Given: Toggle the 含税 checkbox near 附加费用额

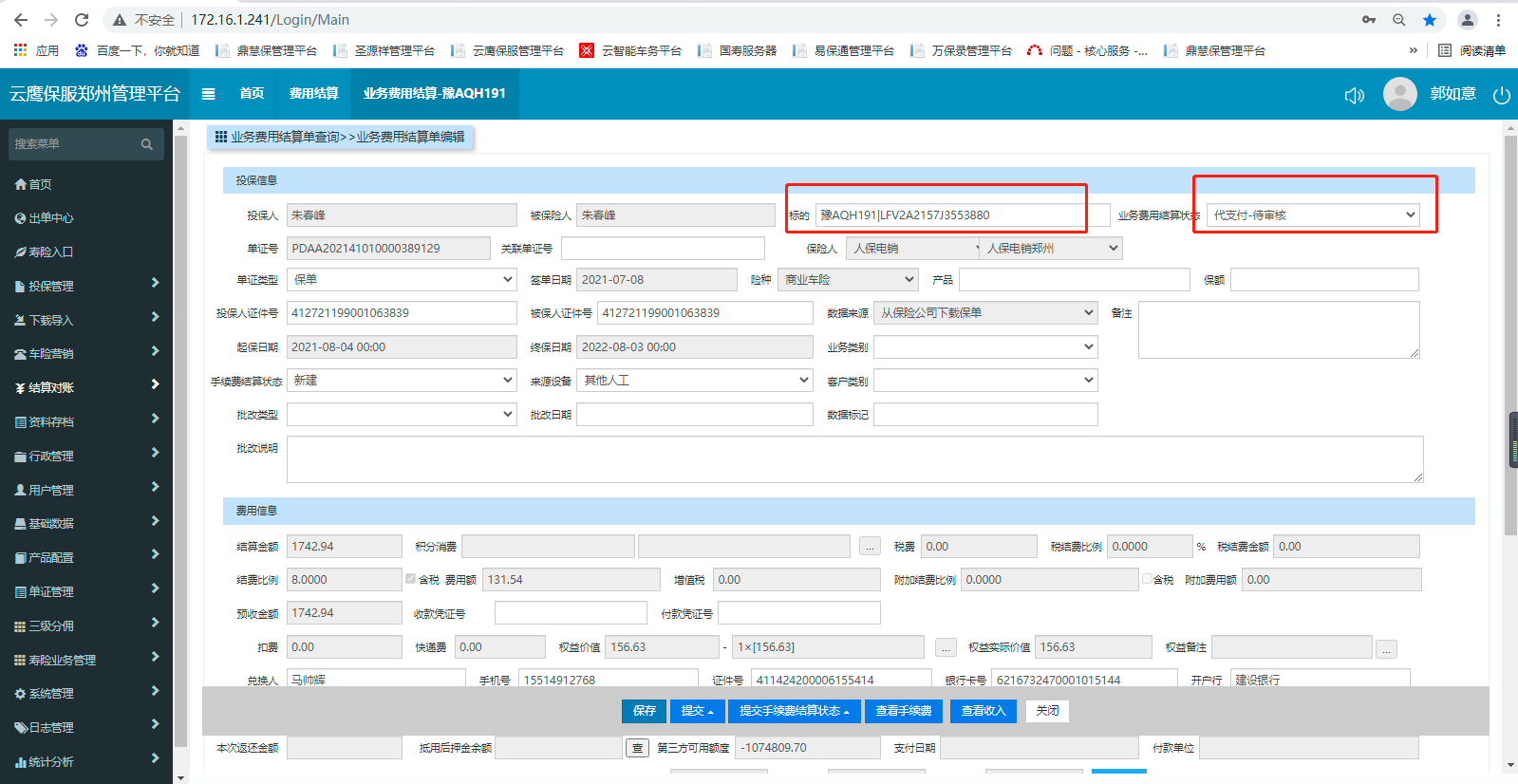Looking at the screenshot, I should 1147,579.
